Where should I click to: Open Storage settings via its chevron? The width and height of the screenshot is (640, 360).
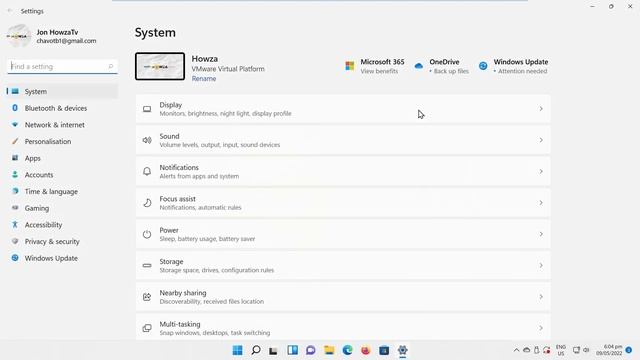click(x=541, y=266)
